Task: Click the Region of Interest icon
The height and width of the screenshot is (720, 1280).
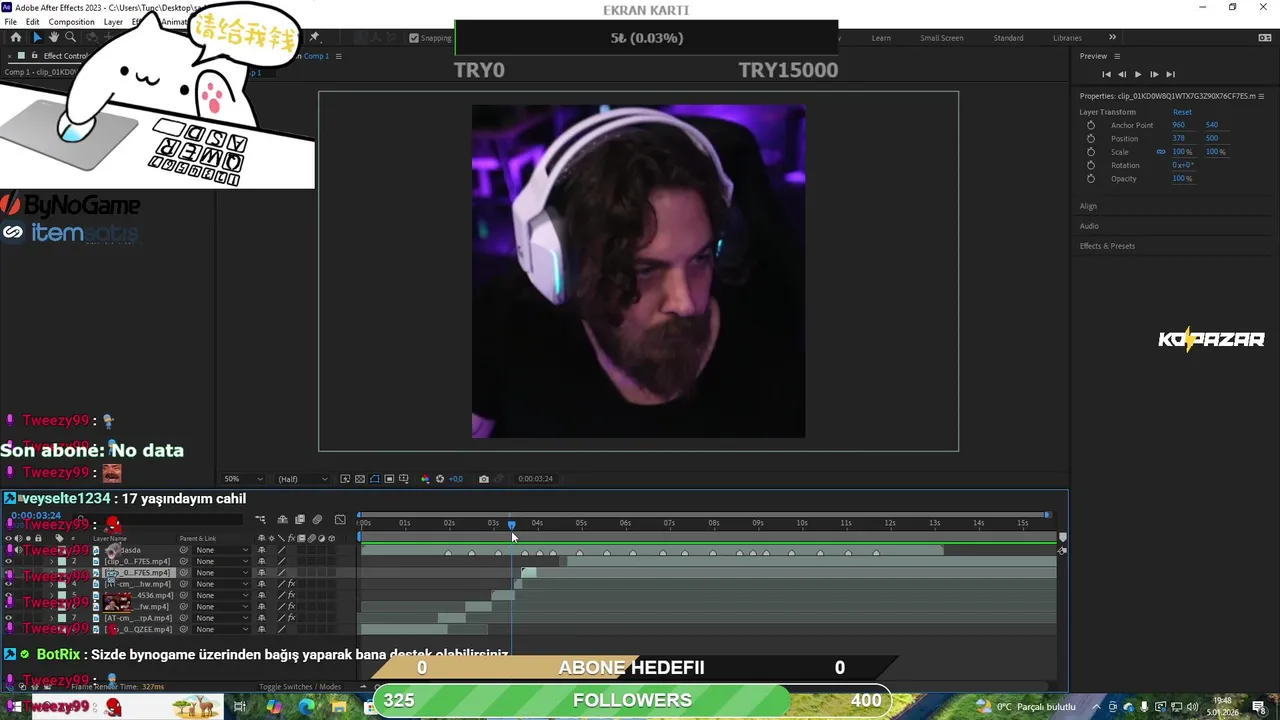Action: pyautogui.click(x=389, y=479)
